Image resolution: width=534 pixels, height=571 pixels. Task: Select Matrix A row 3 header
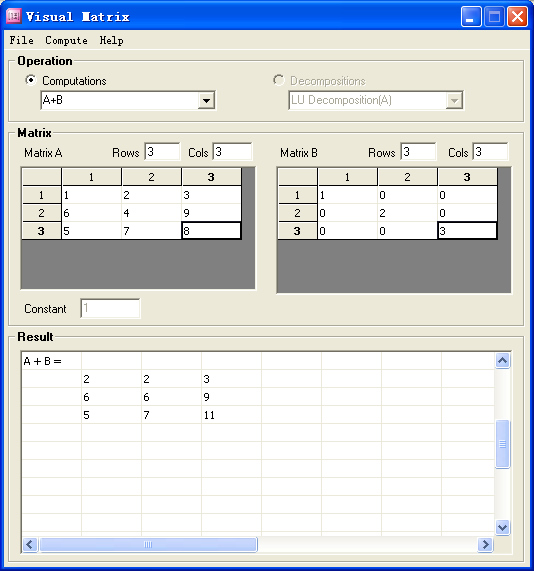tap(42, 231)
